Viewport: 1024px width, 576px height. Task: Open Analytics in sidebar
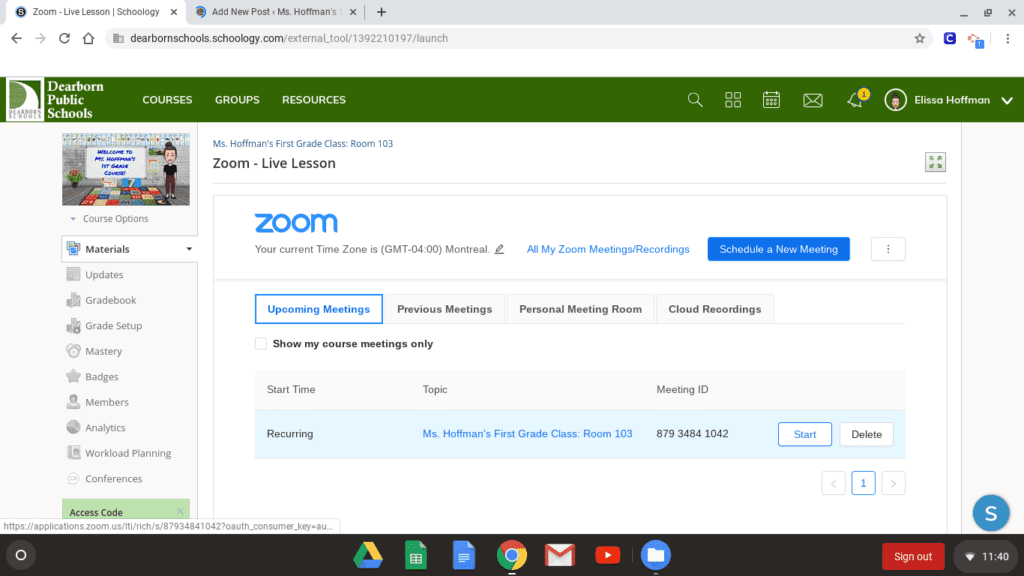click(104, 428)
